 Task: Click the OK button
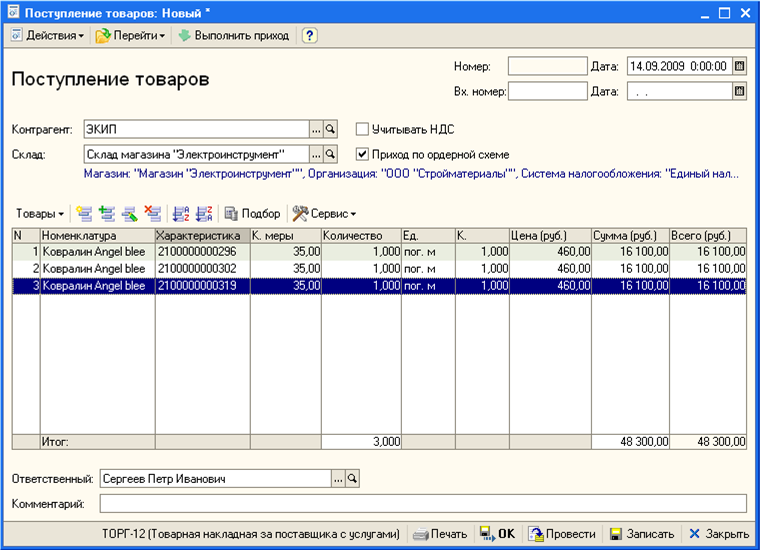pos(497,534)
